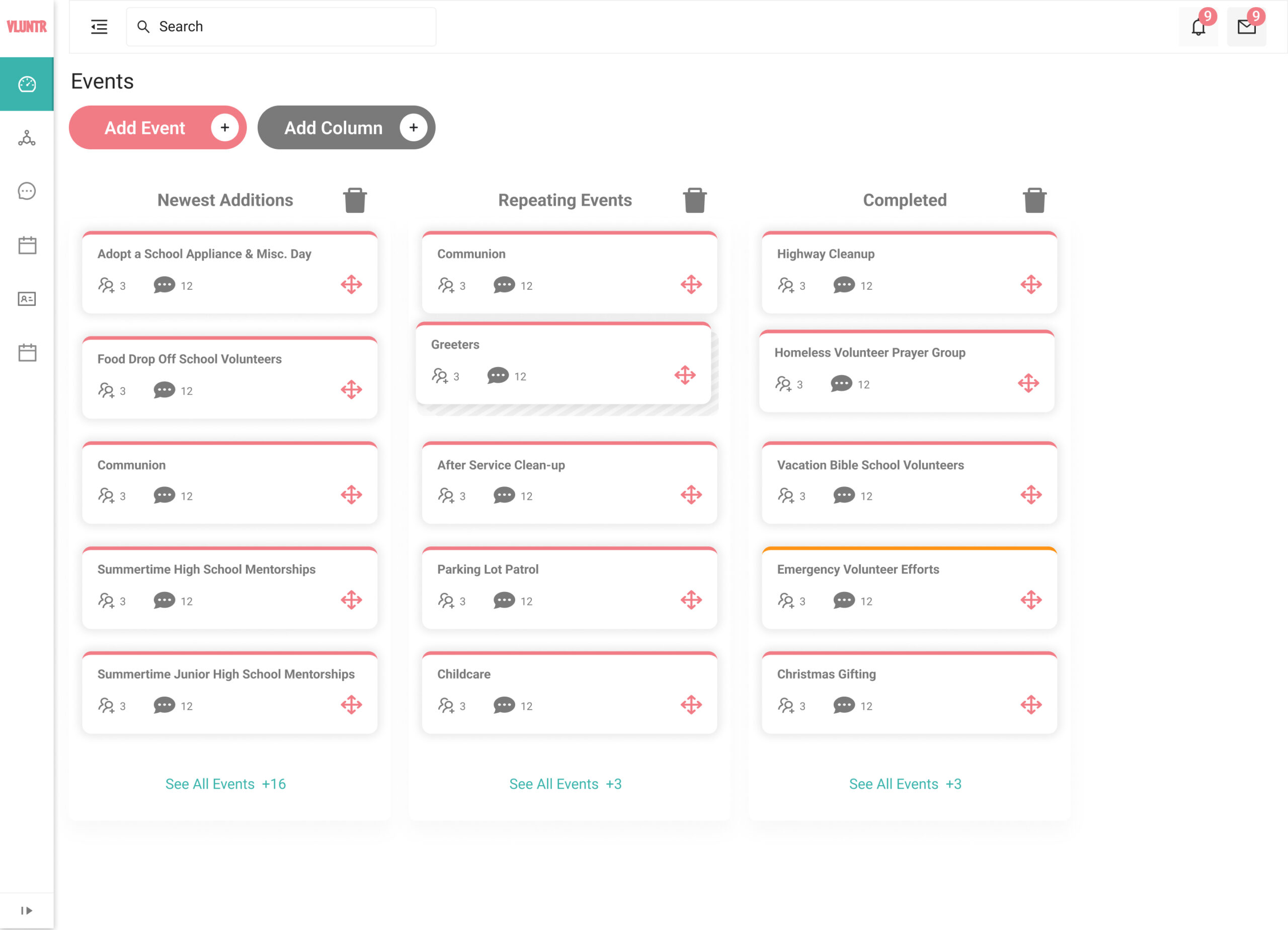This screenshot has width=1288, height=930.
Task: Open the network nodes sidebar icon
Action: [27, 138]
